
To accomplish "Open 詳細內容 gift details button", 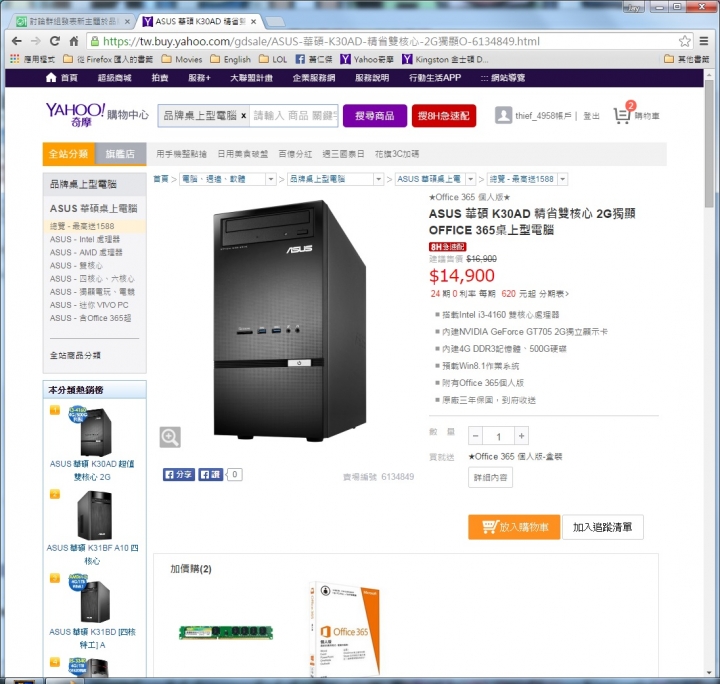I will point(490,477).
